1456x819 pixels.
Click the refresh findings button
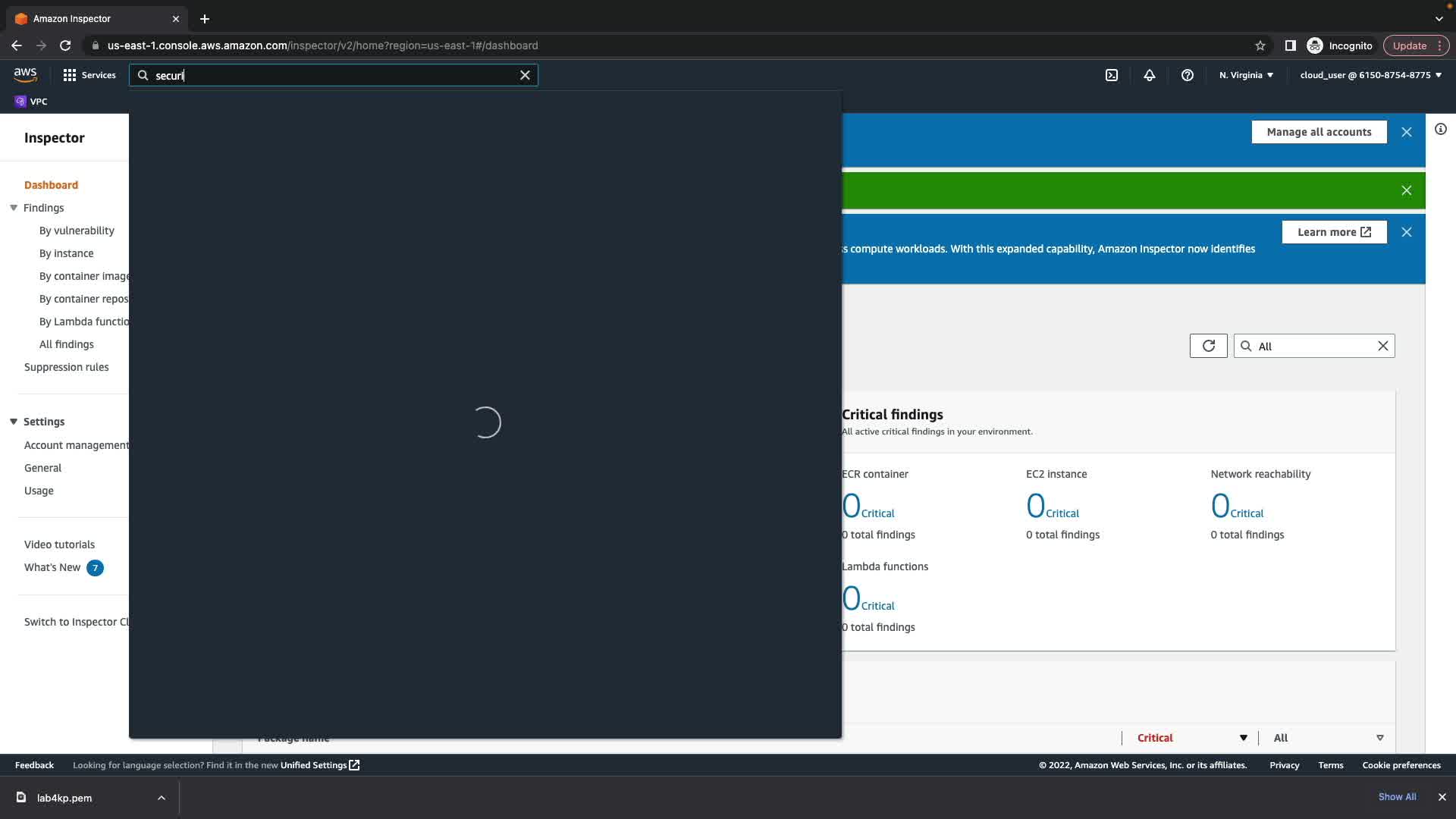coord(1208,346)
